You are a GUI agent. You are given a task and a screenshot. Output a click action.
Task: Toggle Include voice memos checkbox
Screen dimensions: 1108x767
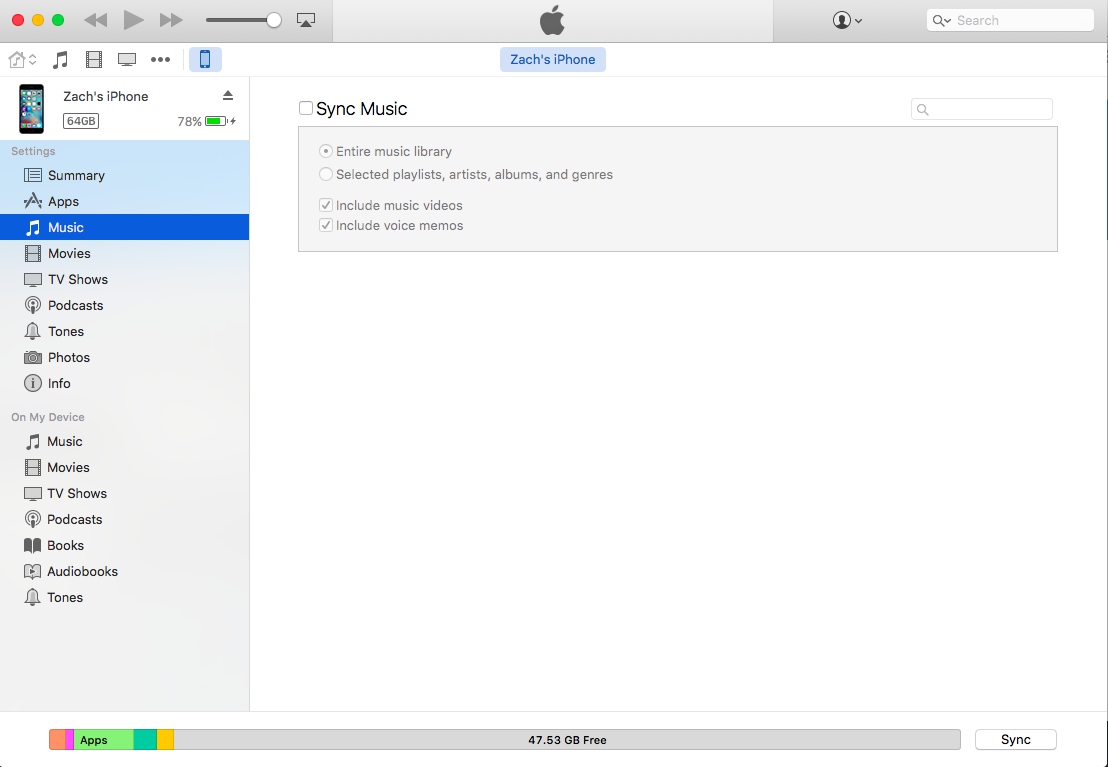pyautogui.click(x=326, y=226)
